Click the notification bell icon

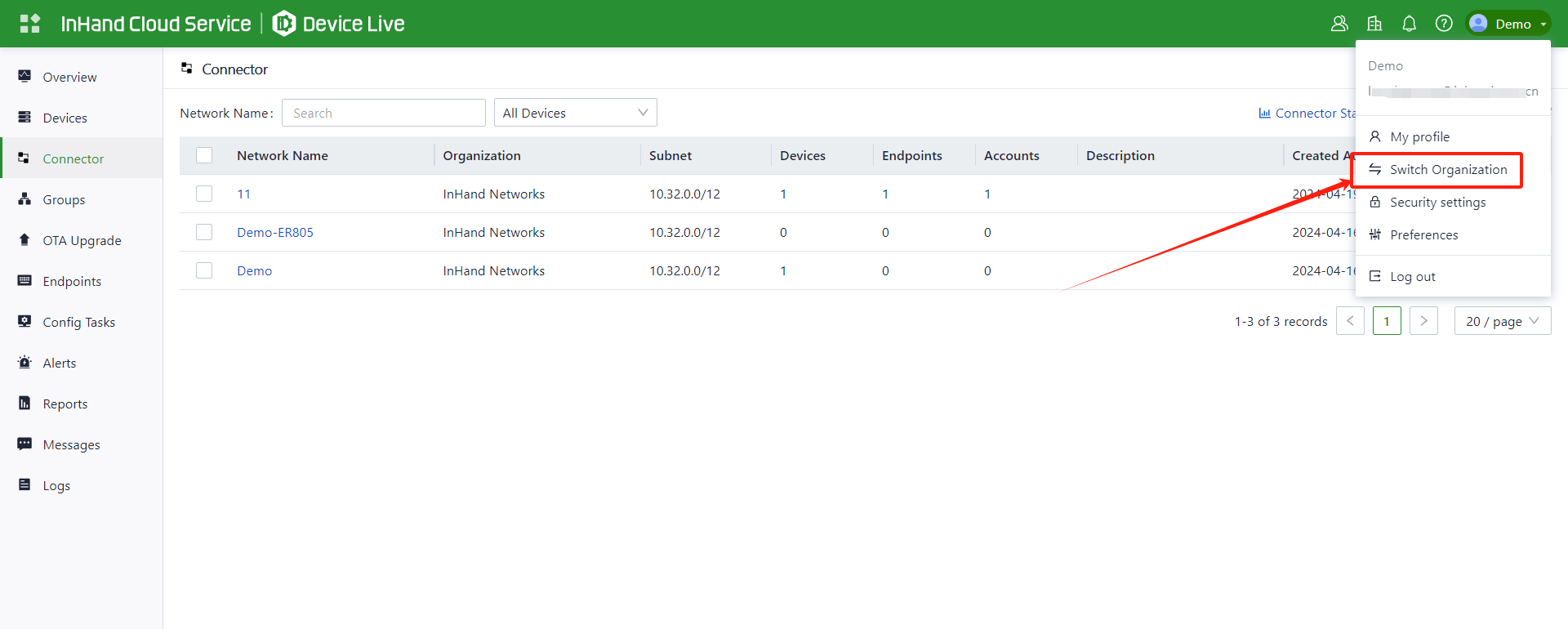point(1409,24)
